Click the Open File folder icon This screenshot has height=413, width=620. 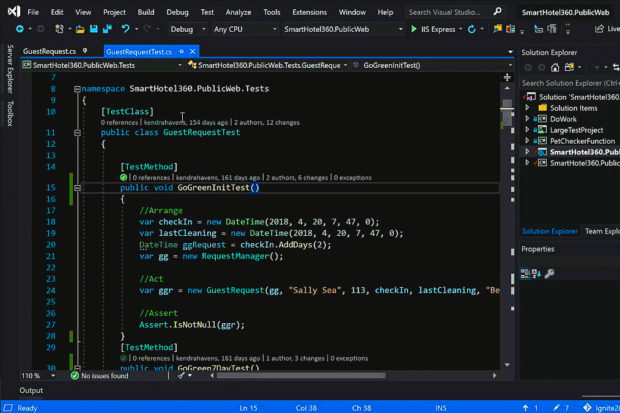pyautogui.click(x=80, y=29)
